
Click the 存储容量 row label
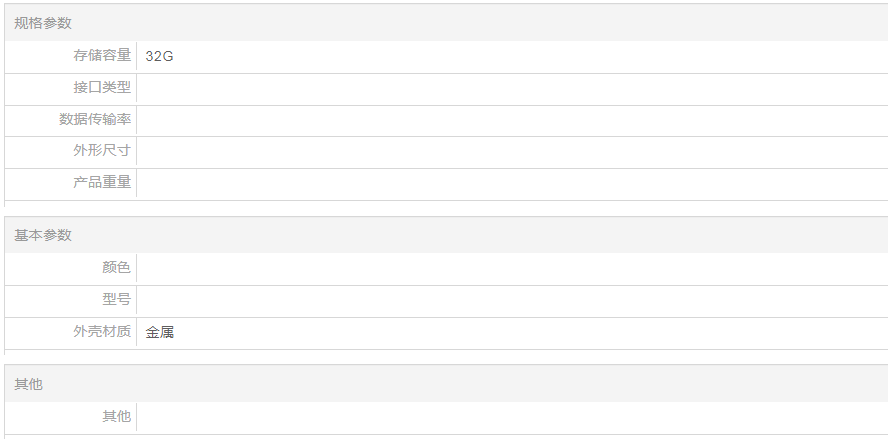pos(102,56)
